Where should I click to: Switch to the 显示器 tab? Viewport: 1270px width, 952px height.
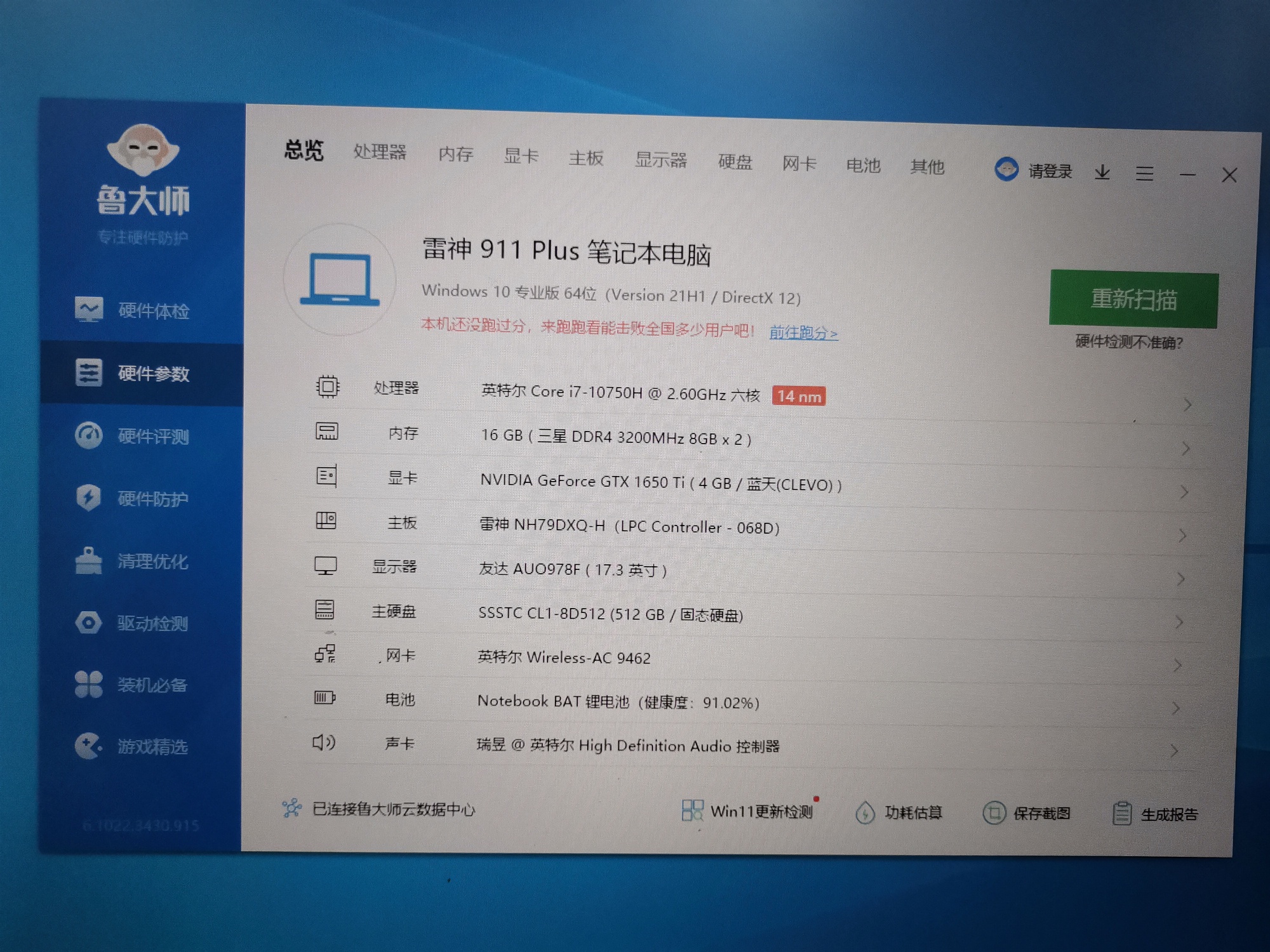pos(661,160)
